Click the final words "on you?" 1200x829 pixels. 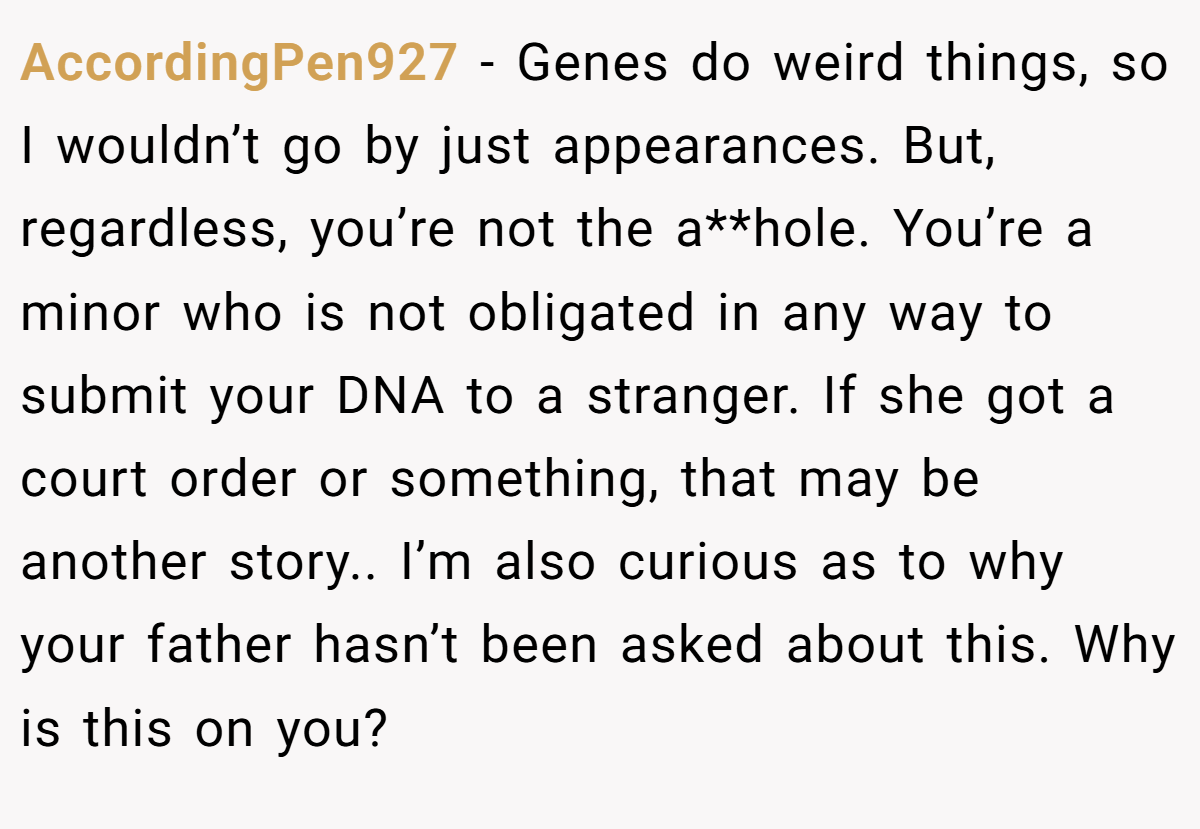click(291, 731)
